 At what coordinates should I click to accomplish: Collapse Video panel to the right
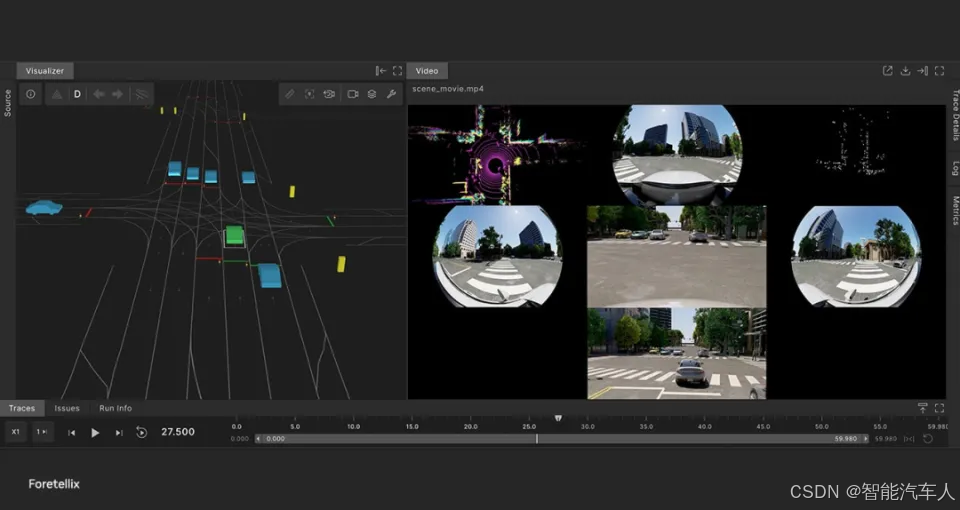[x=922, y=71]
